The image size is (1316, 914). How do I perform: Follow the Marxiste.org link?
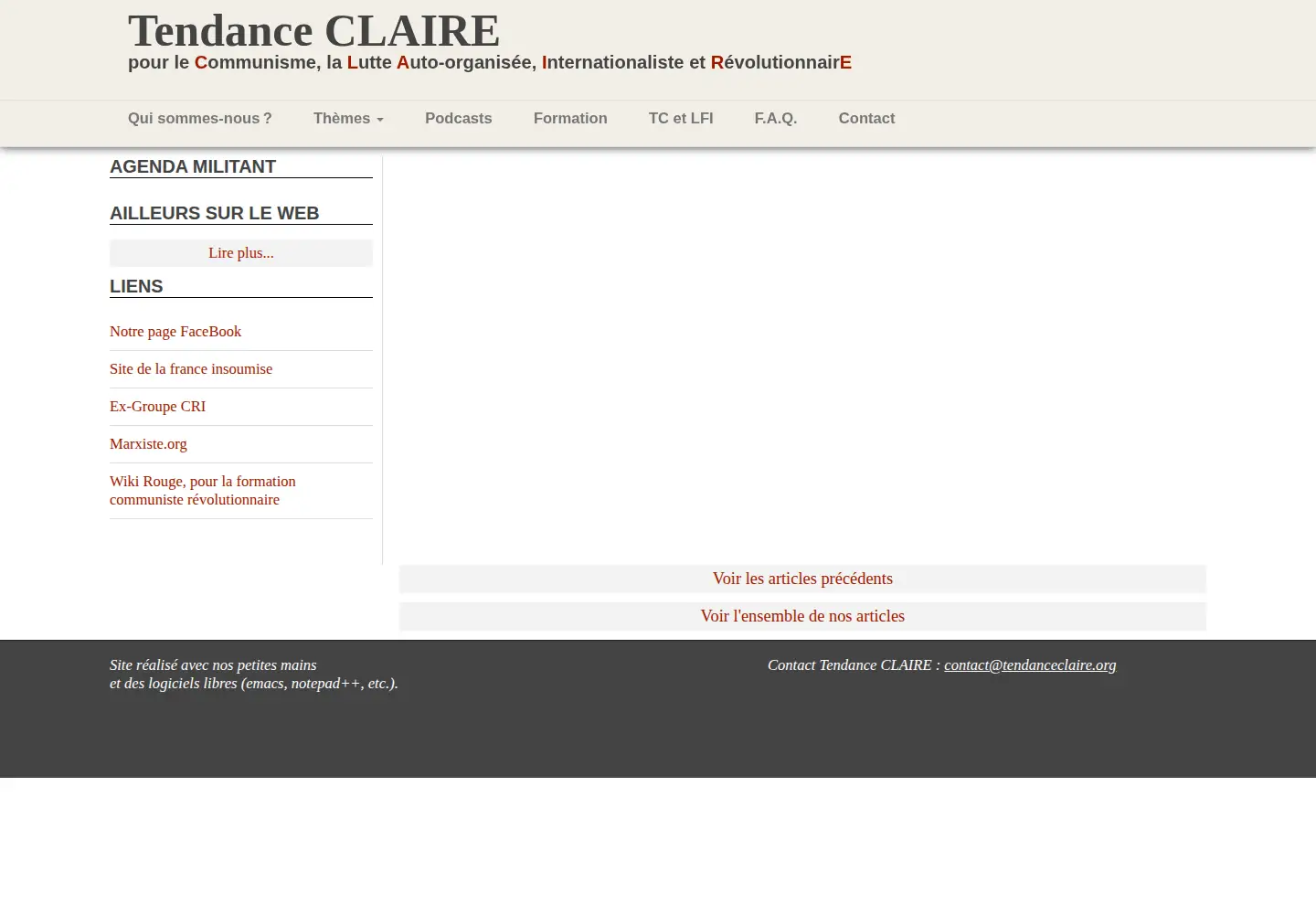tap(148, 444)
